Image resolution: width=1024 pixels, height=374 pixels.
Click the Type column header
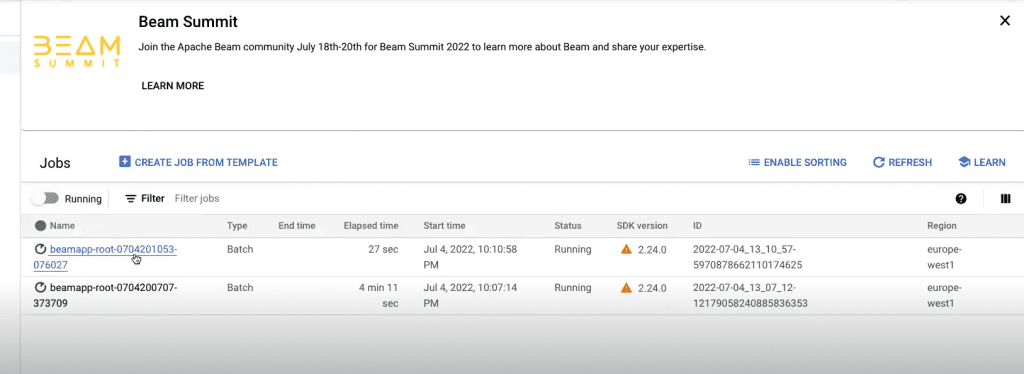click(237, 226)
